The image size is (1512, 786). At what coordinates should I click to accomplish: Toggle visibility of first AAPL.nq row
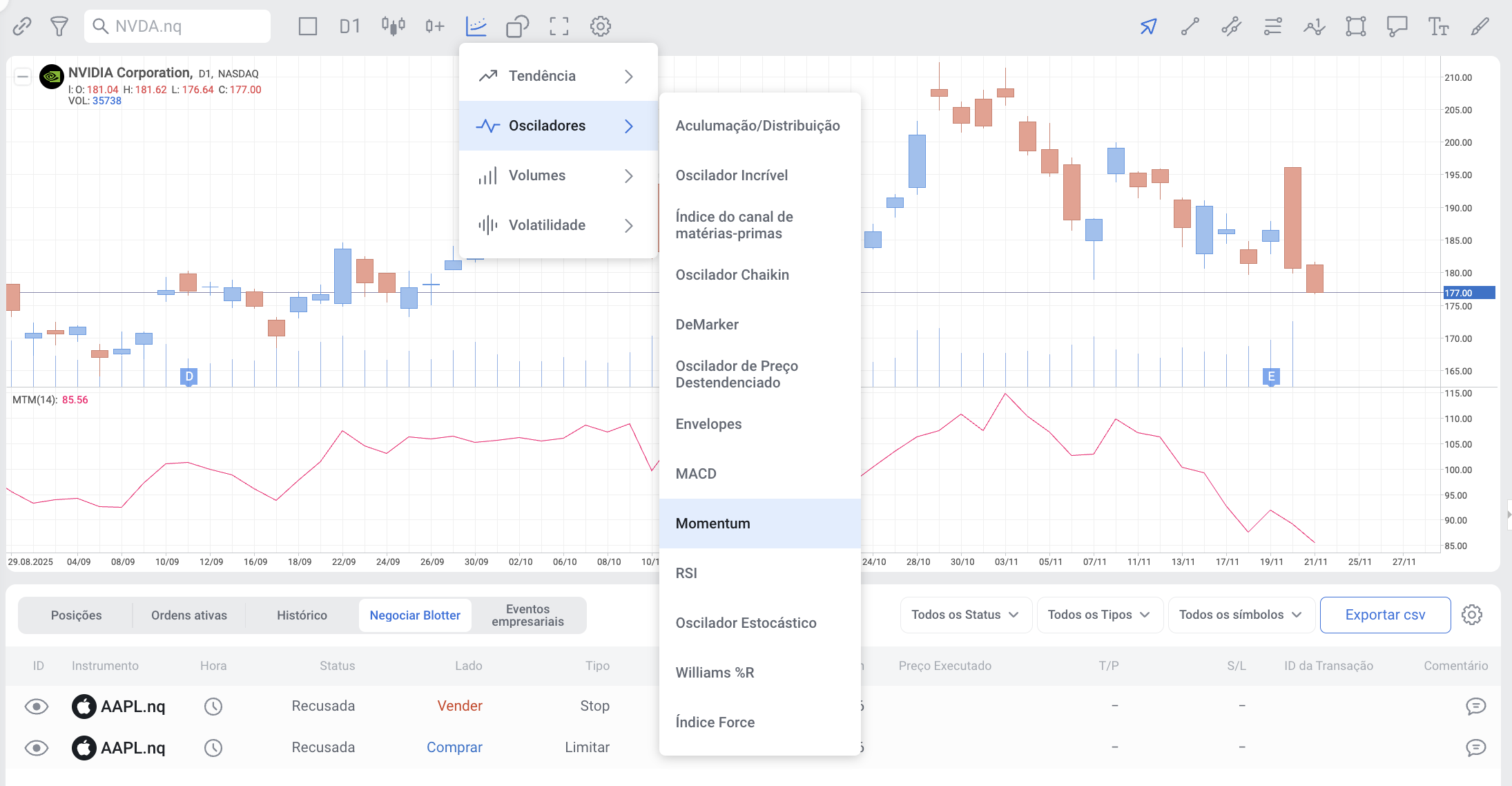click(x=37, y=706)
